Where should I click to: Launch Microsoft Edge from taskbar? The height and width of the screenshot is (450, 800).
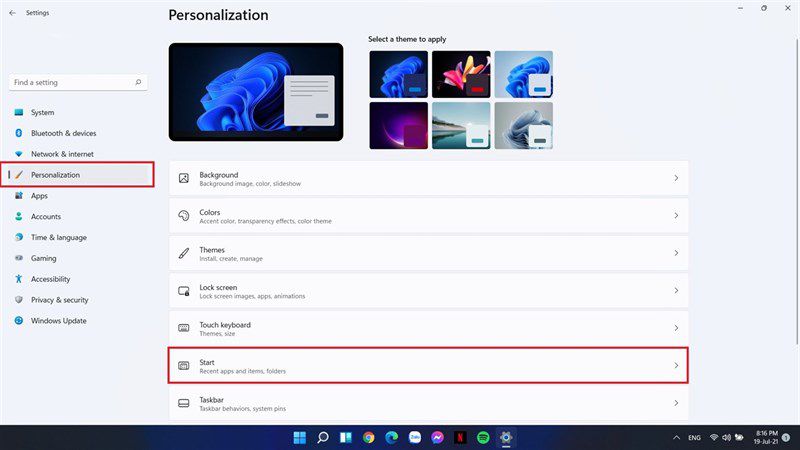(391, 438)
